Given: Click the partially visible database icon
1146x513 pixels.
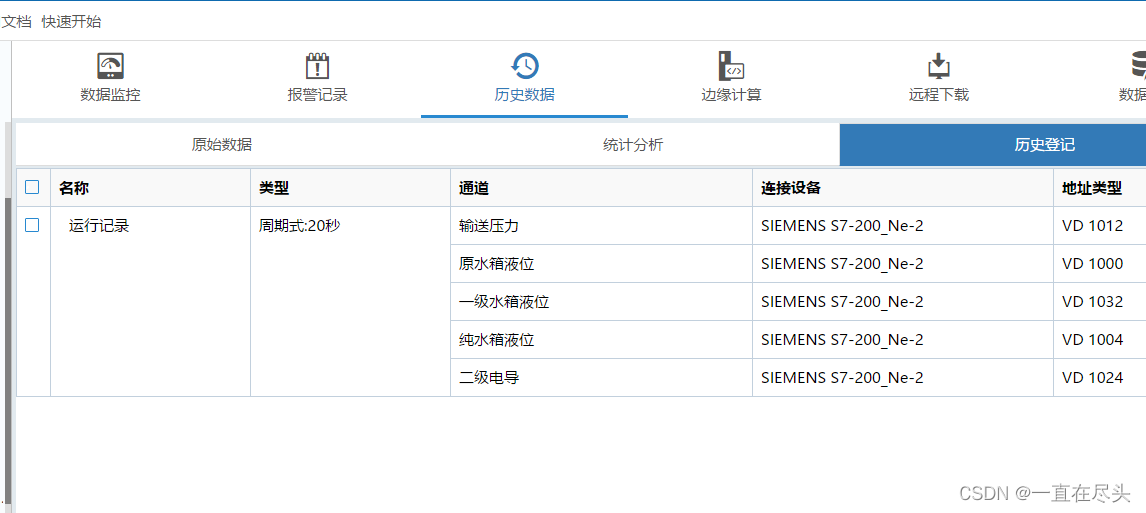Looking at the screenshot, I should pyautogui.click(x=1138, y=66).
